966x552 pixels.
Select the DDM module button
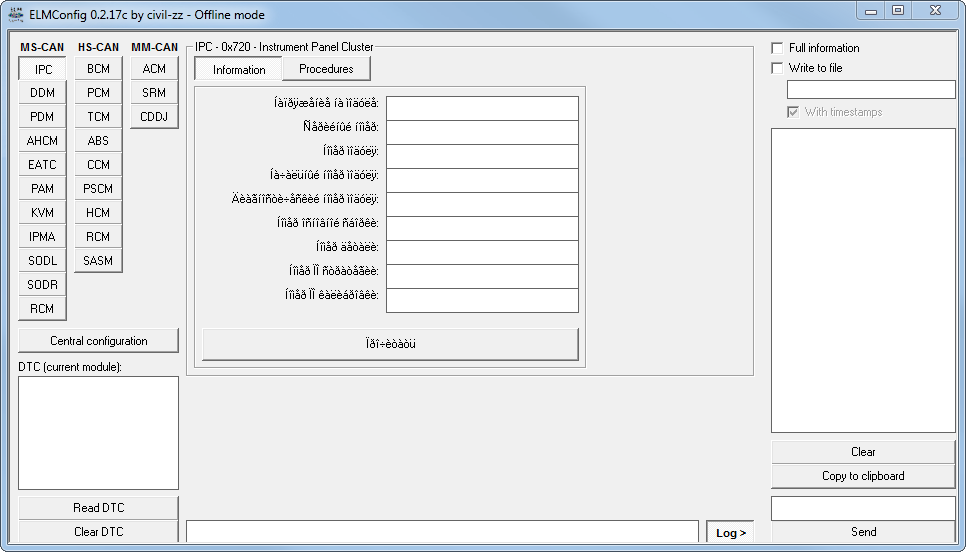42,93
